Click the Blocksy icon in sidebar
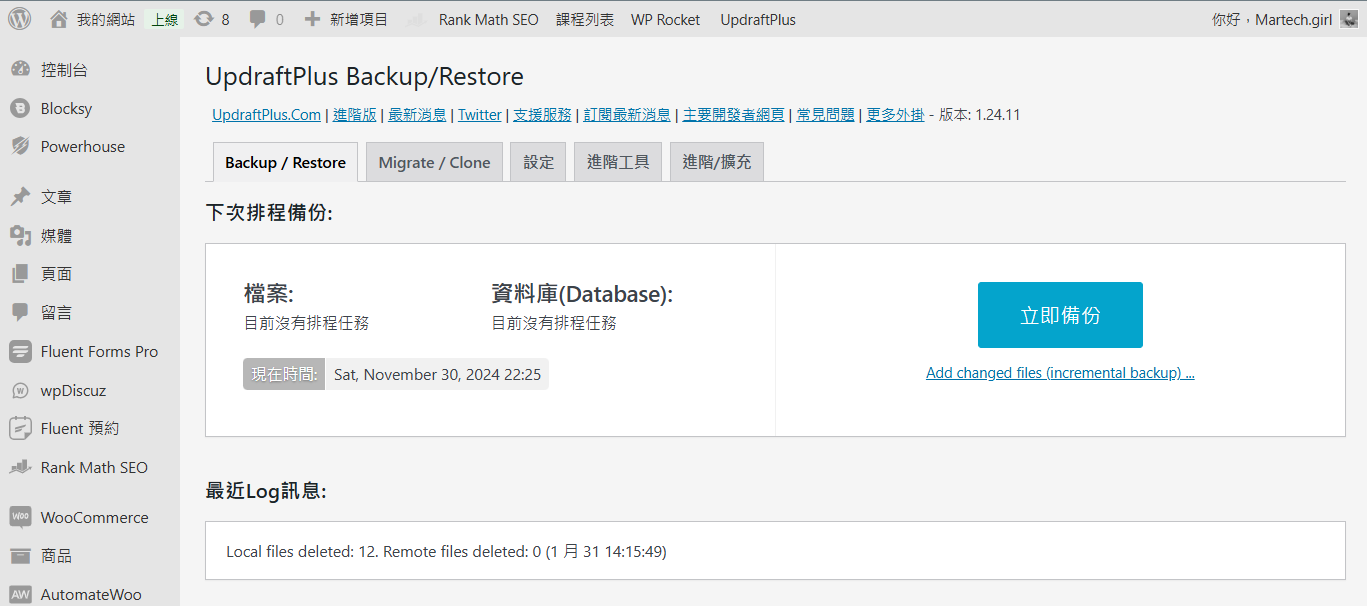This screenshot has height=606, width=1367. pyautogui.click(x=20, y=108)
